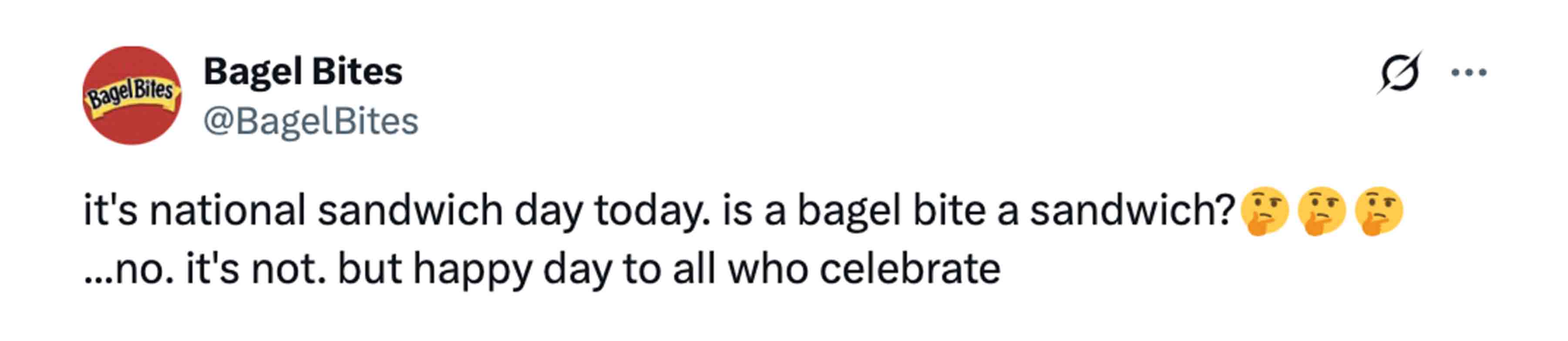Click the word "celebrate" ending the tweet

coord(909,269)
